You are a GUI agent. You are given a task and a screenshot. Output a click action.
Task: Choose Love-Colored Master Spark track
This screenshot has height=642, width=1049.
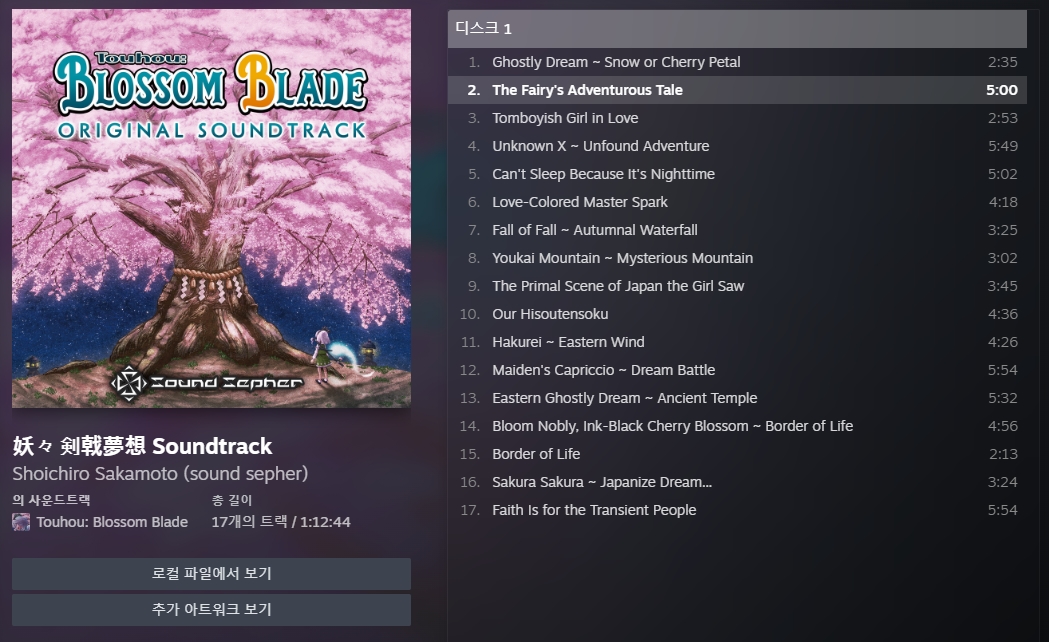737,202
